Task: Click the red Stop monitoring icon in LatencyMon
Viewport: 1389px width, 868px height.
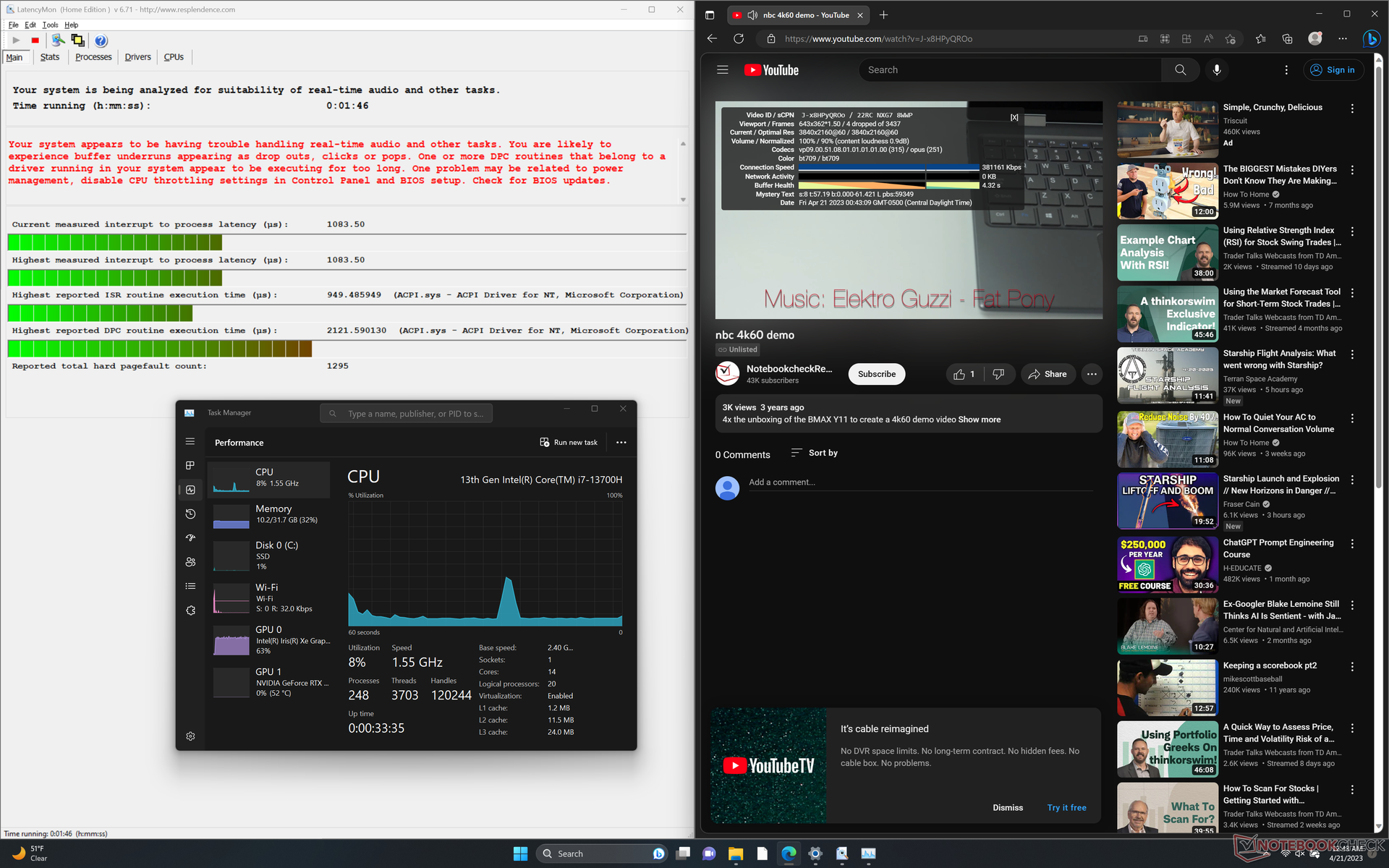Action: pos(35,41)
